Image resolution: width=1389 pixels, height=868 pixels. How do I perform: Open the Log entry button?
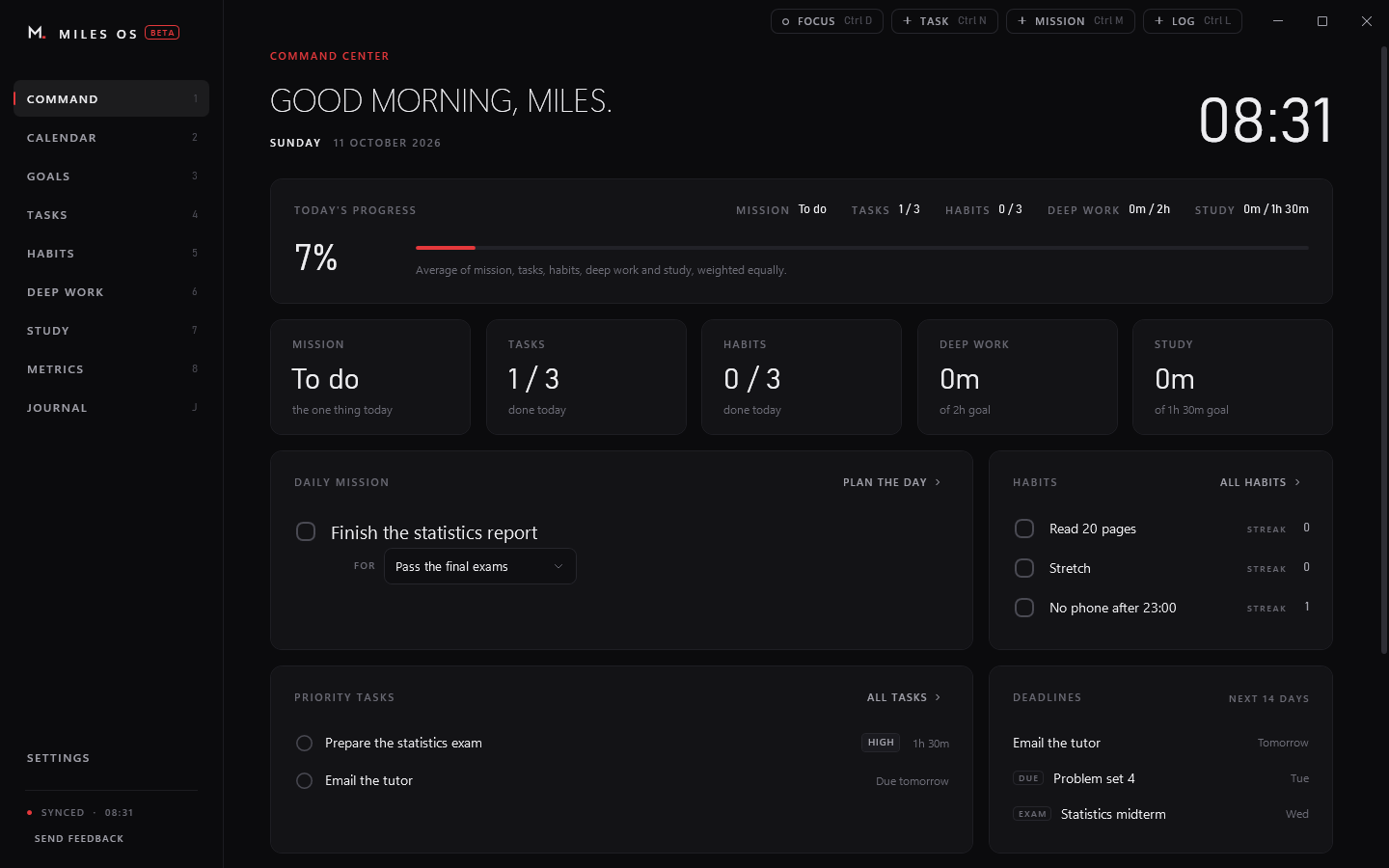pyautogui.click(x=1192, y=21)
